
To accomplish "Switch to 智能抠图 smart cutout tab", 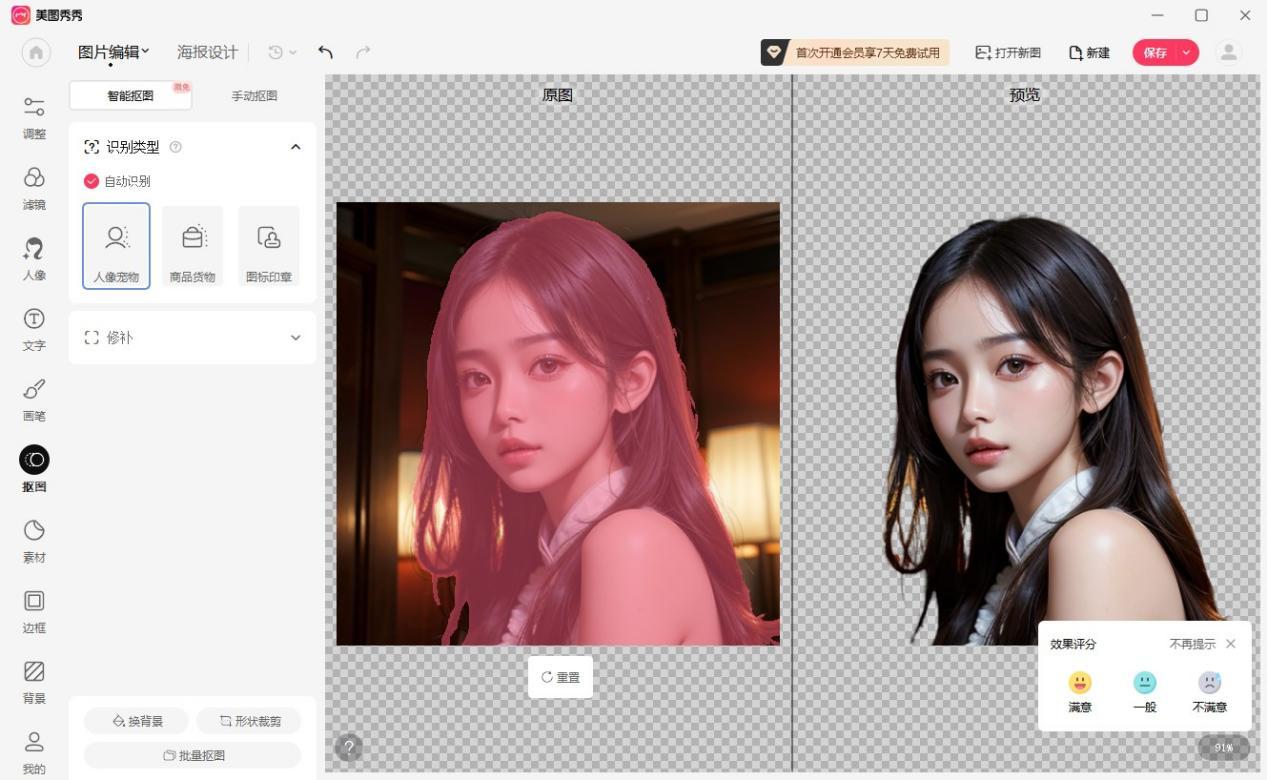I will [130, 96].
